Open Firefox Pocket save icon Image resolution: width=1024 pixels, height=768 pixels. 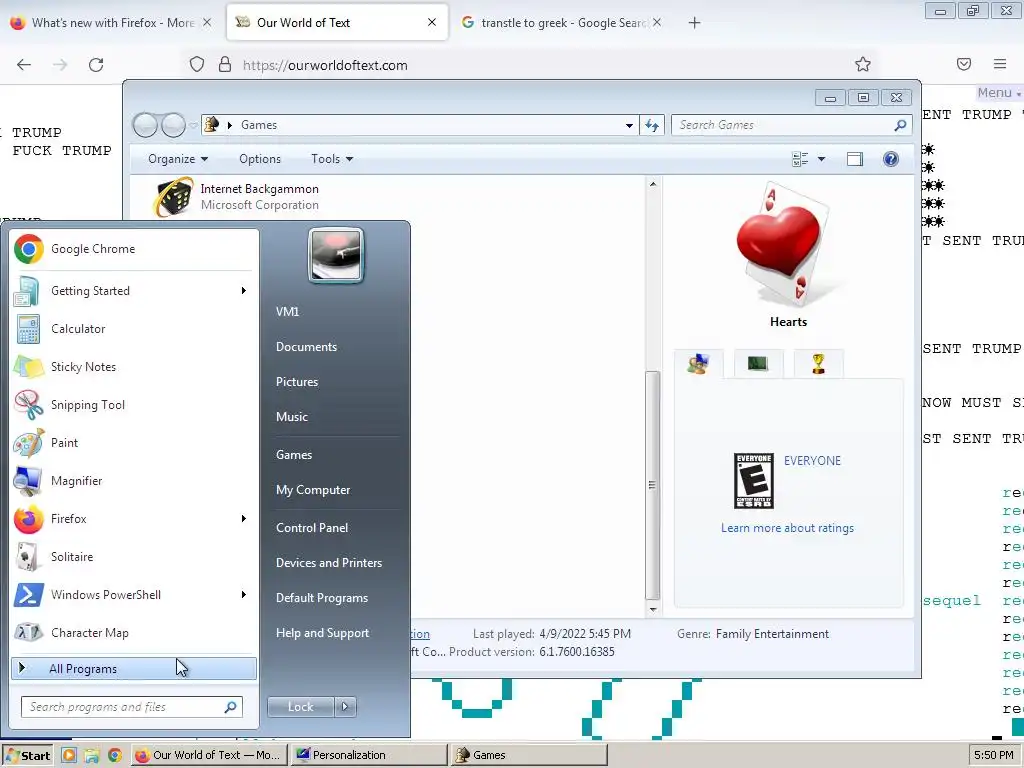click(964, 64)
